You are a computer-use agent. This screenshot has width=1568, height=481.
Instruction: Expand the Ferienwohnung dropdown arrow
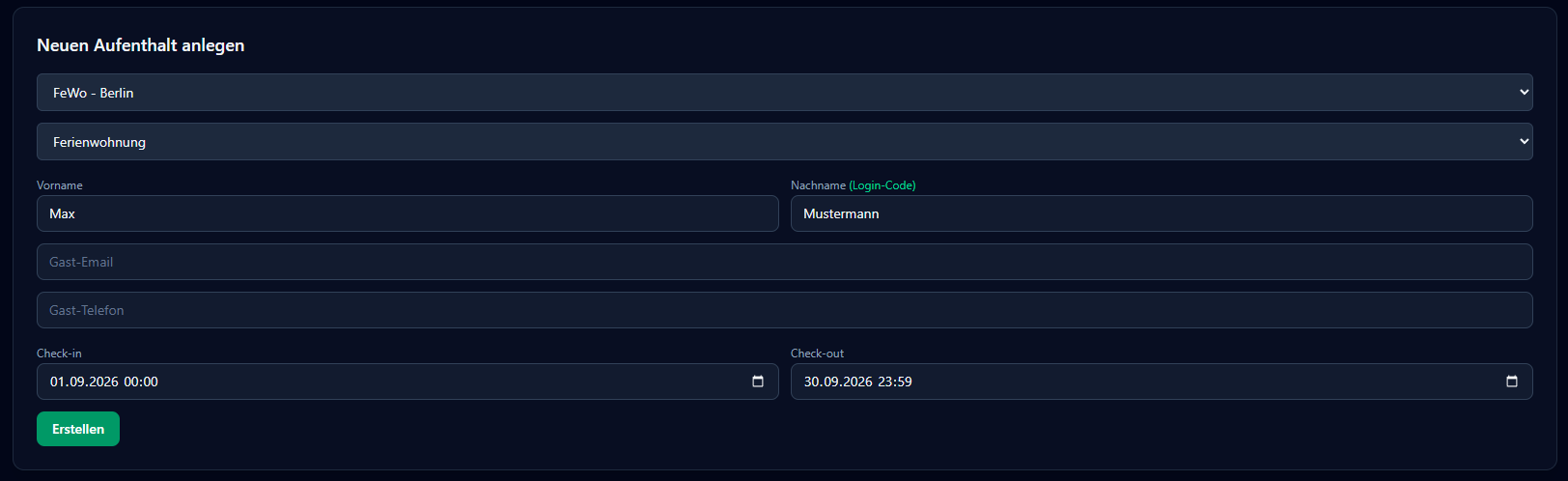click(1525, 141)
